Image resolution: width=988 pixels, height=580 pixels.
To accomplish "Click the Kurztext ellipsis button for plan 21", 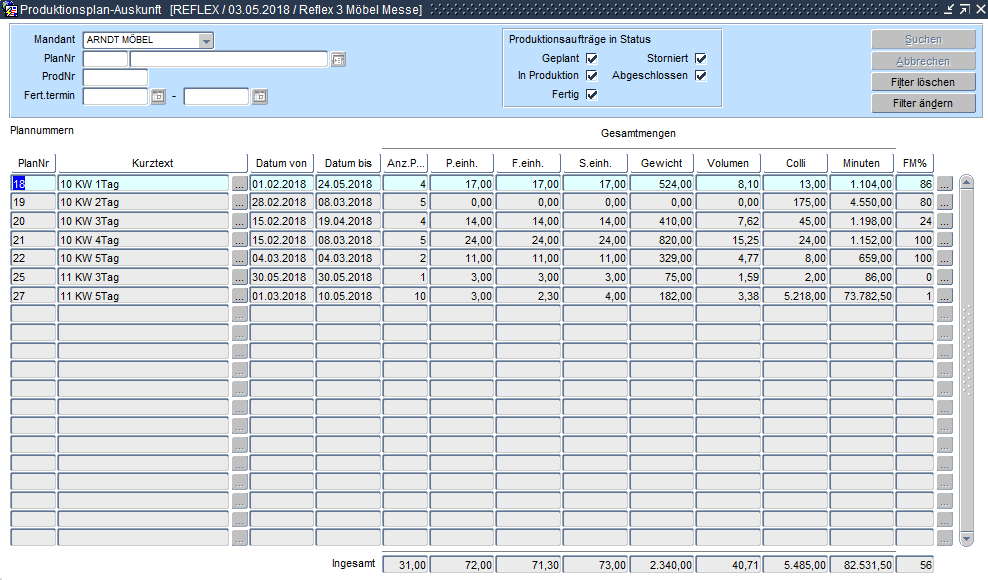I will pos(239,240).
